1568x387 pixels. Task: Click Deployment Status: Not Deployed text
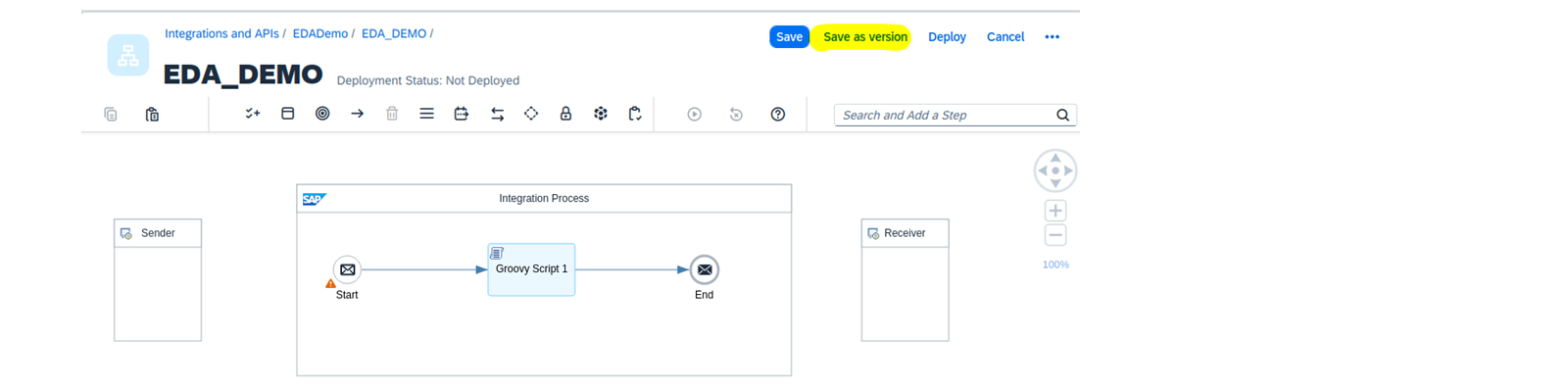[x=428, y=81]
